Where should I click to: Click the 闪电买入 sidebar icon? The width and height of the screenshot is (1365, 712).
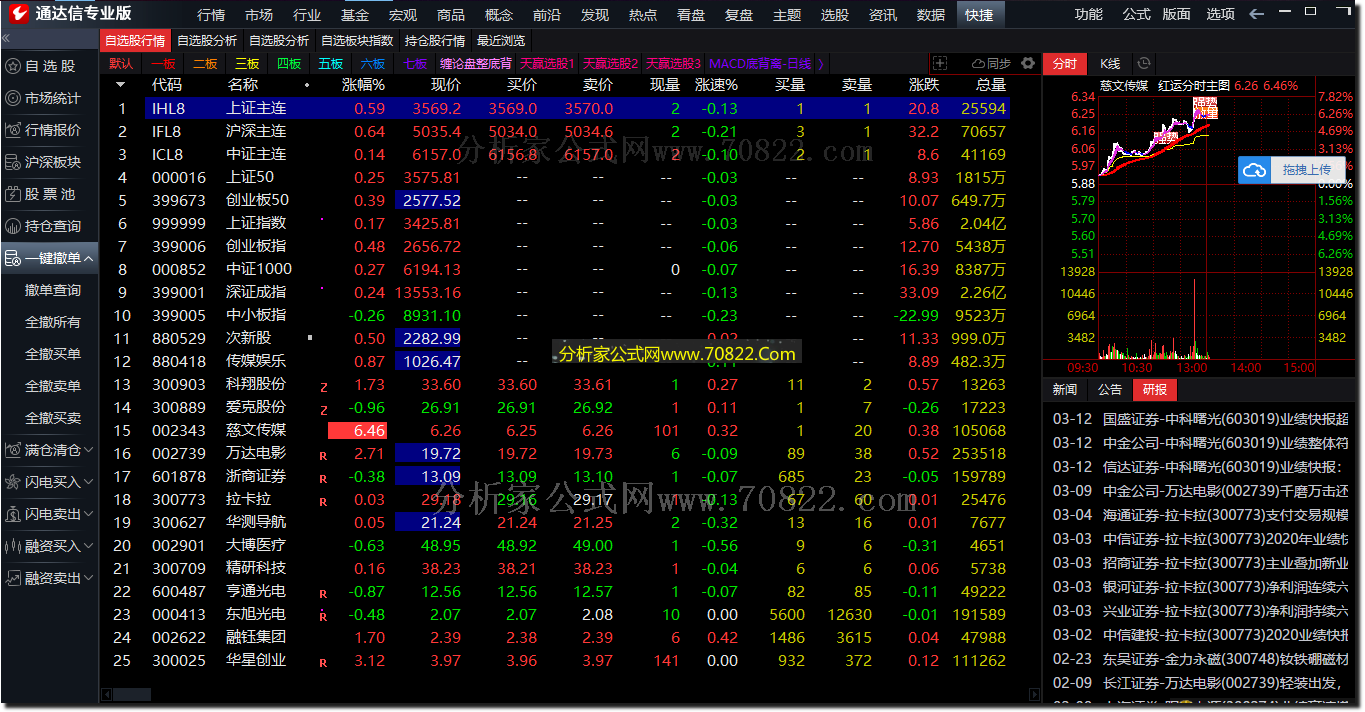(x=12, y=482)
